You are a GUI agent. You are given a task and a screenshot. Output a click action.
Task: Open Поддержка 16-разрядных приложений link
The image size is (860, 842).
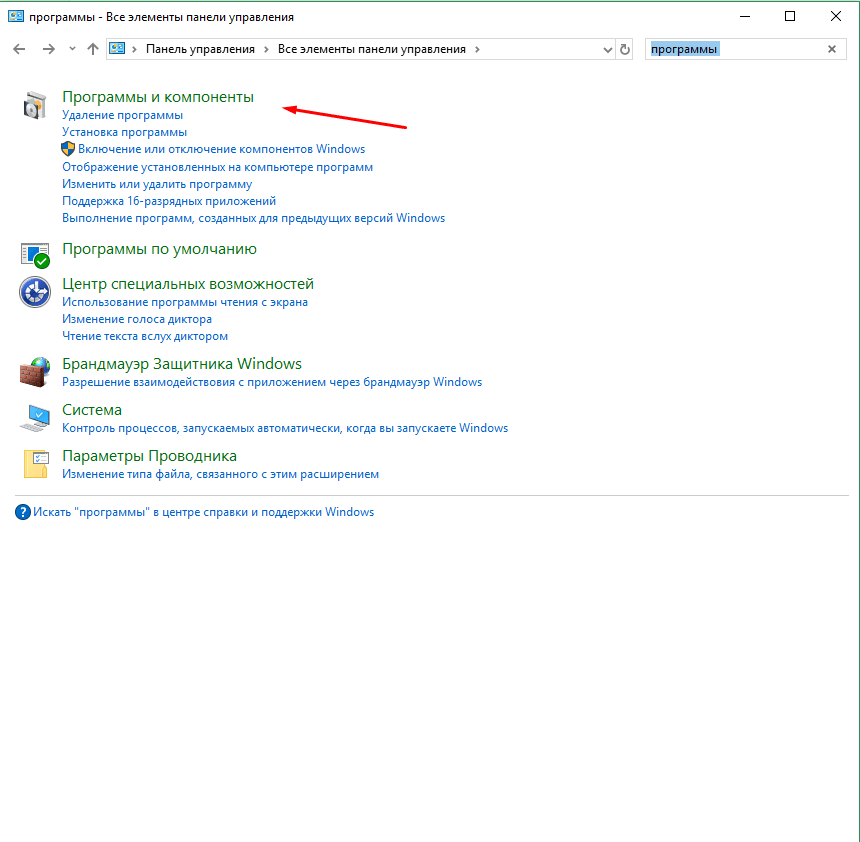[x=169, y=201]
